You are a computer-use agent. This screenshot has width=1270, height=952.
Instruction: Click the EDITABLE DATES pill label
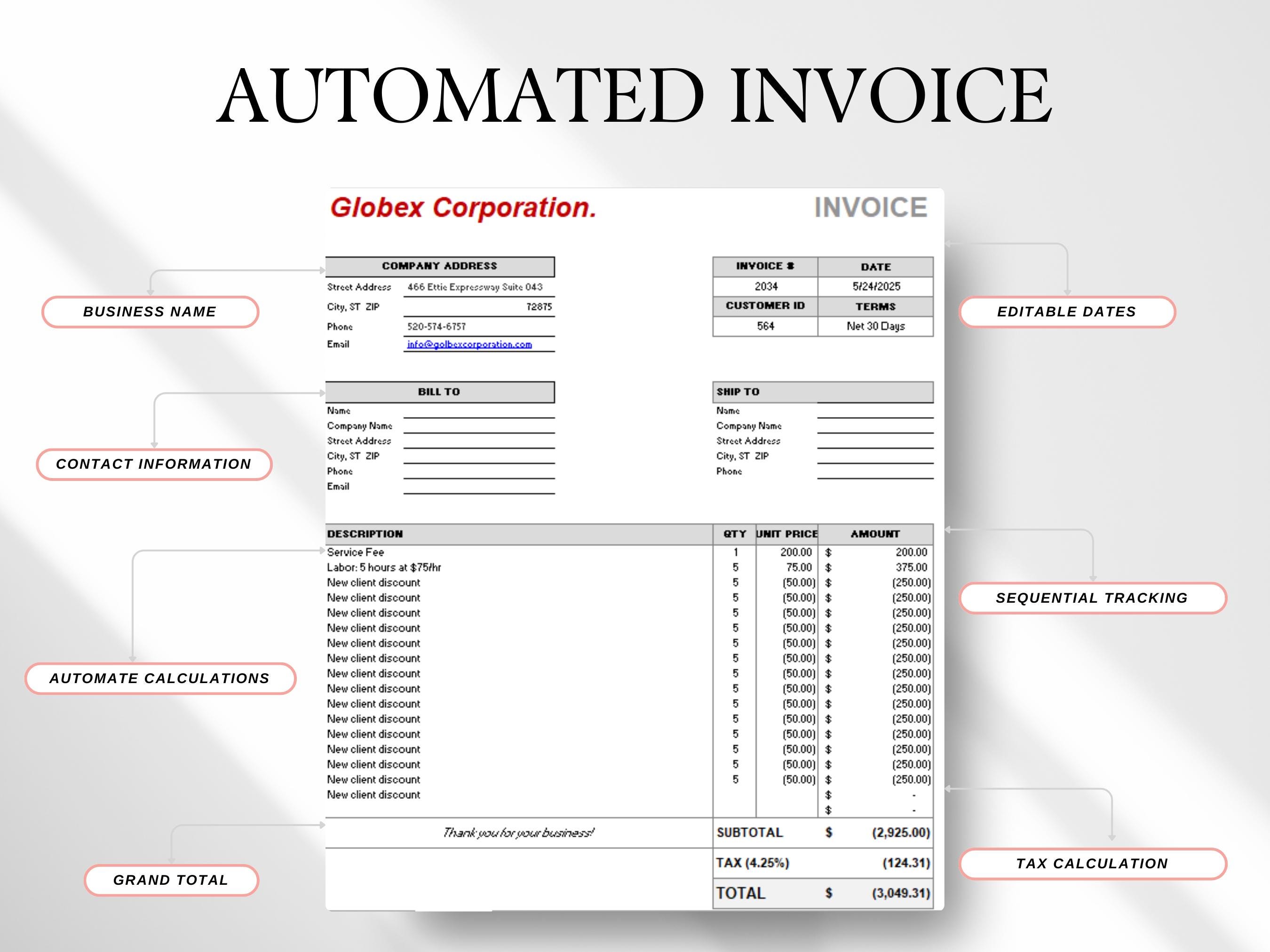[1067, 312]
